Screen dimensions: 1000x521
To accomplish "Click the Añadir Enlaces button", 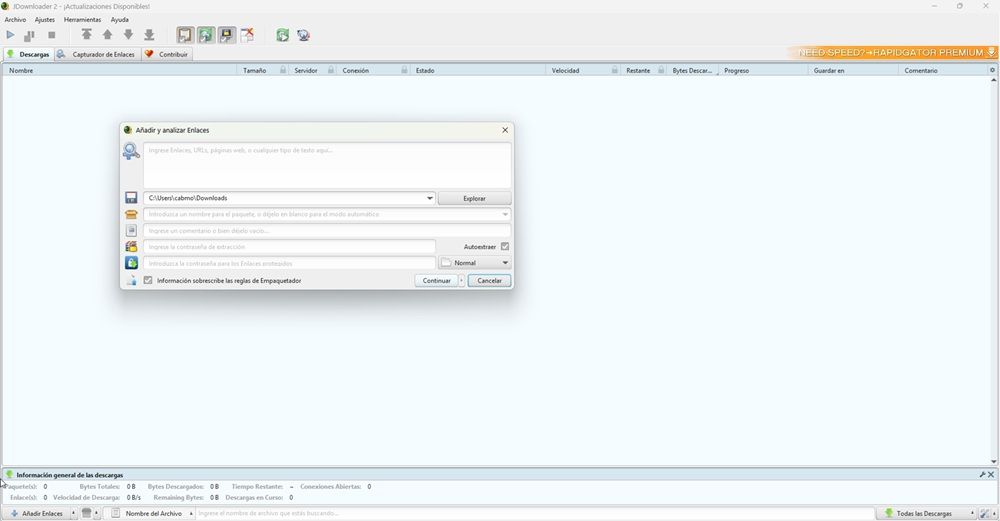I will click(37, 513).
